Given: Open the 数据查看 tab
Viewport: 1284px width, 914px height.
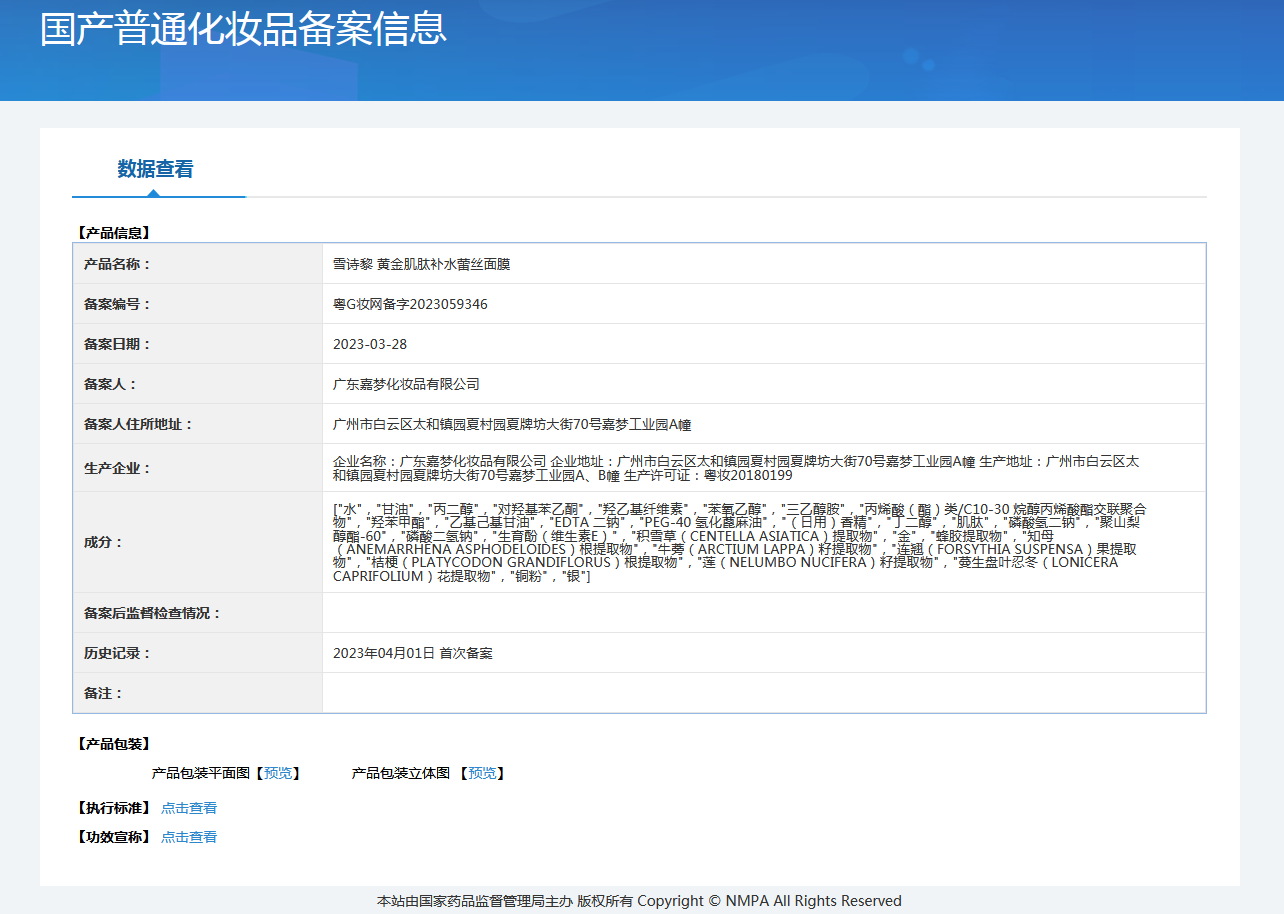Looking at the screenshot, I should (155, 169).
